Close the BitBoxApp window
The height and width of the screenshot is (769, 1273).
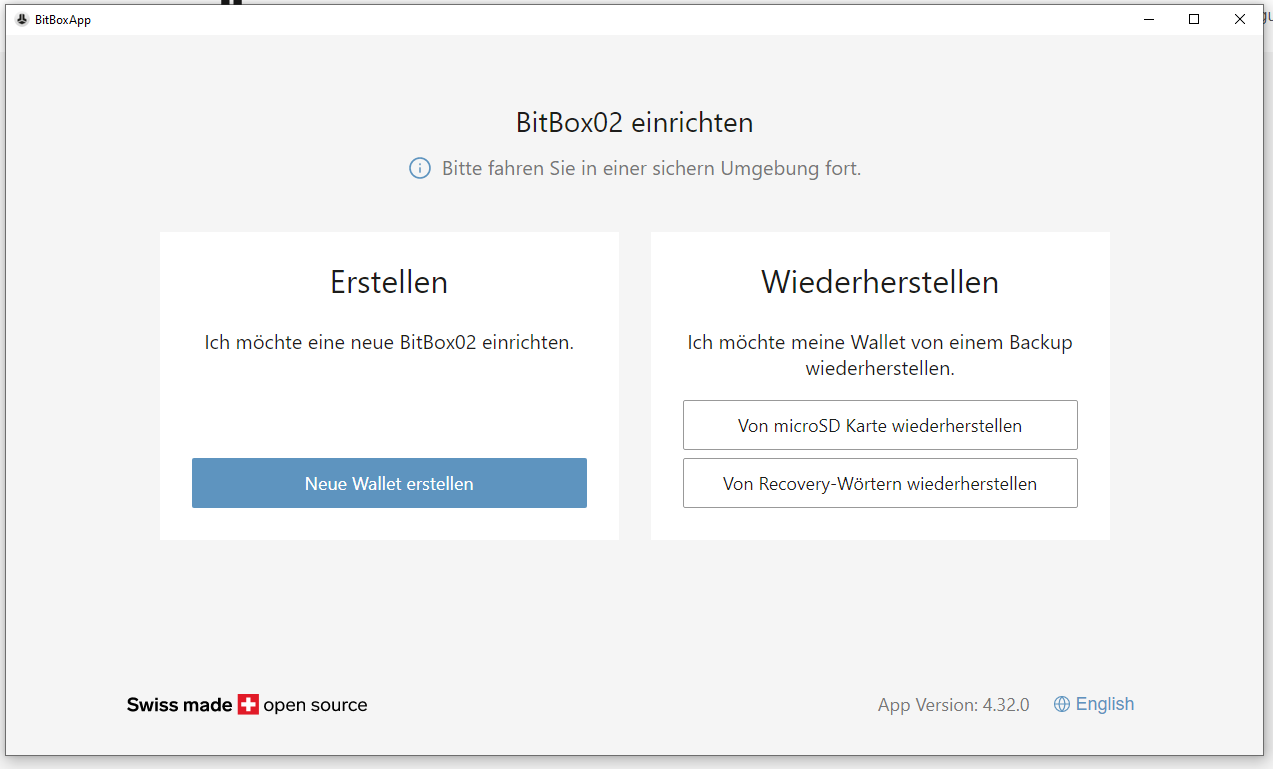pyautogui.click(x=1240, y=19)
